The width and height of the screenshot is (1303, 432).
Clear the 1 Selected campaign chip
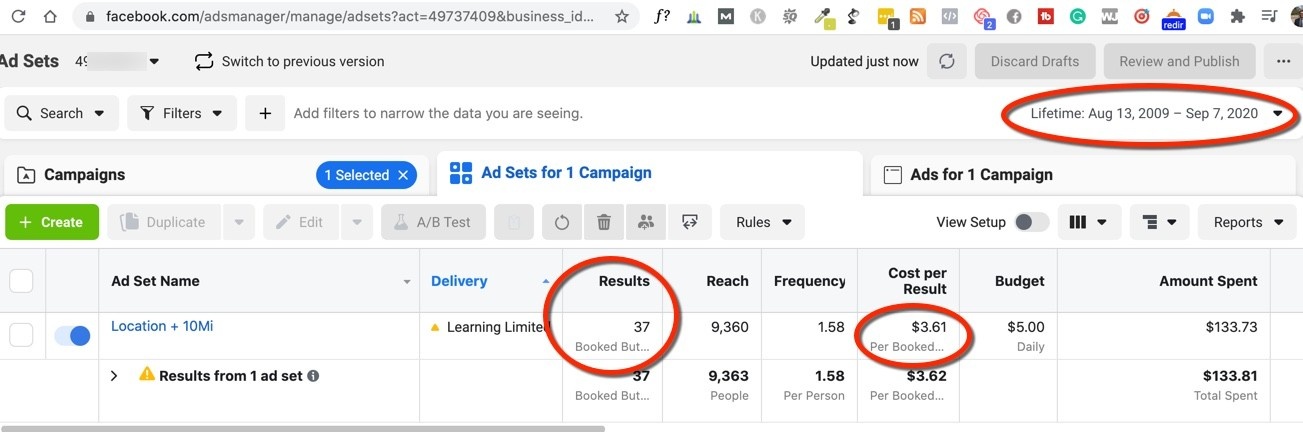pos(403,175)
